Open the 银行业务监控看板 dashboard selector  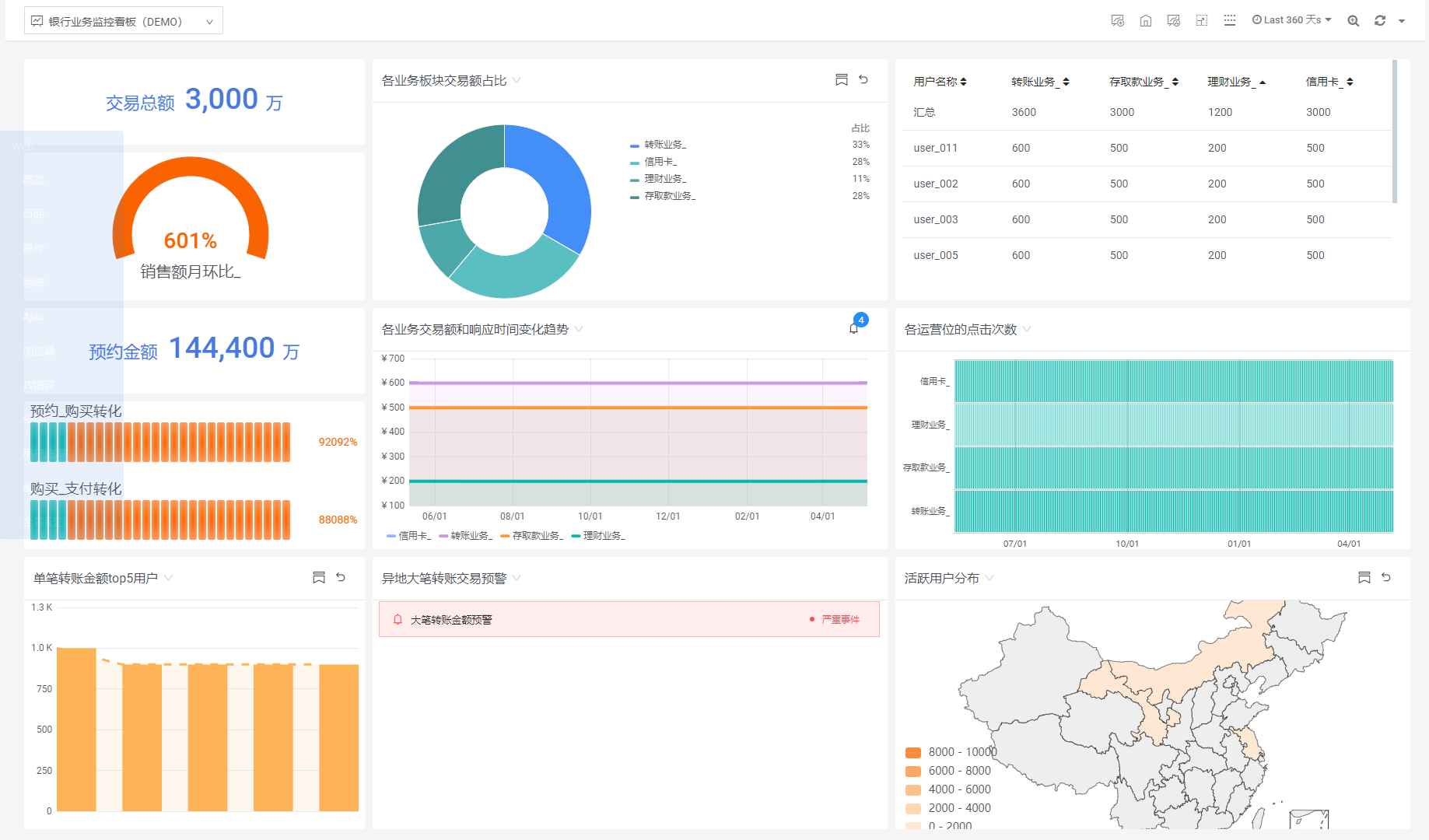(x=123, y=21)
